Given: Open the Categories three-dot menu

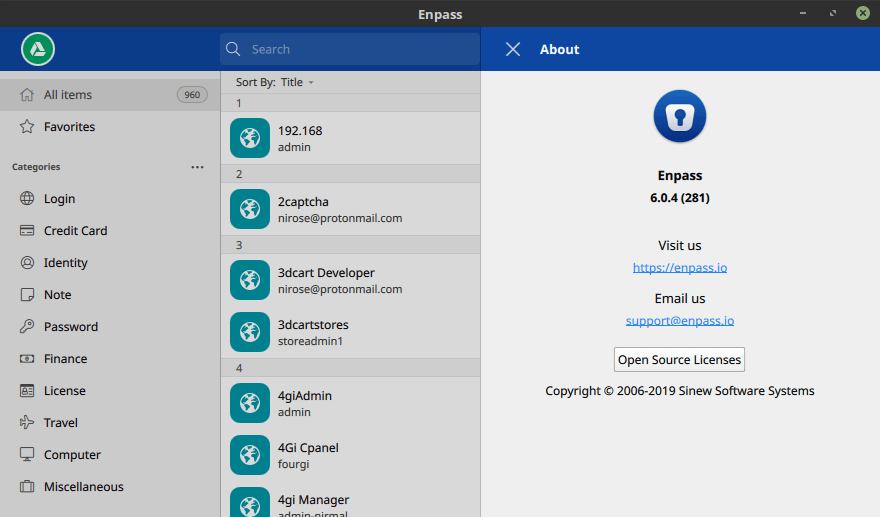Looking at the screenshot, I should pos(197,167).
